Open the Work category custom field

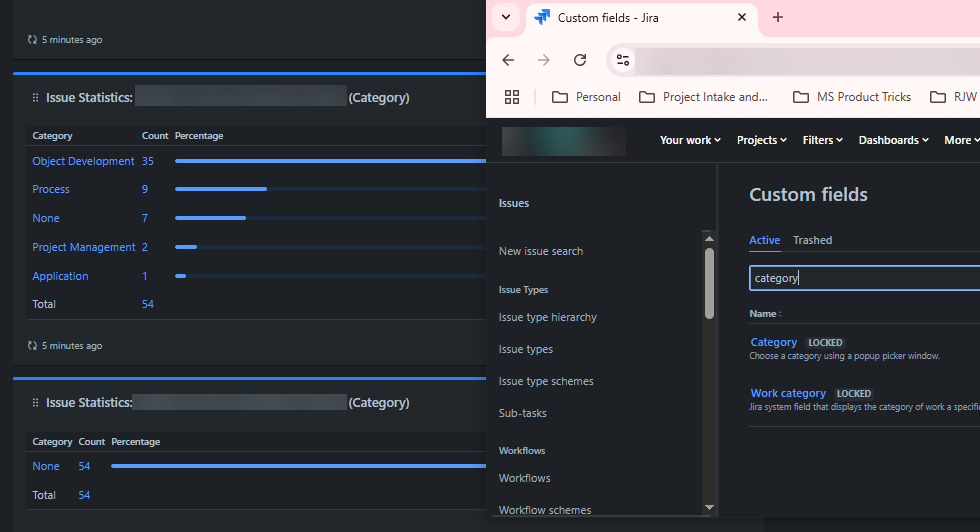[788, 393]
